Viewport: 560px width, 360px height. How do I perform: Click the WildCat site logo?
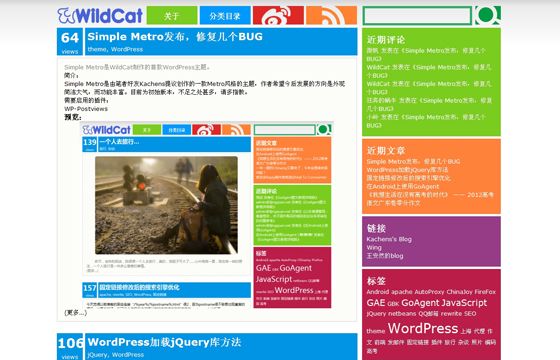(x=100, y=15)
